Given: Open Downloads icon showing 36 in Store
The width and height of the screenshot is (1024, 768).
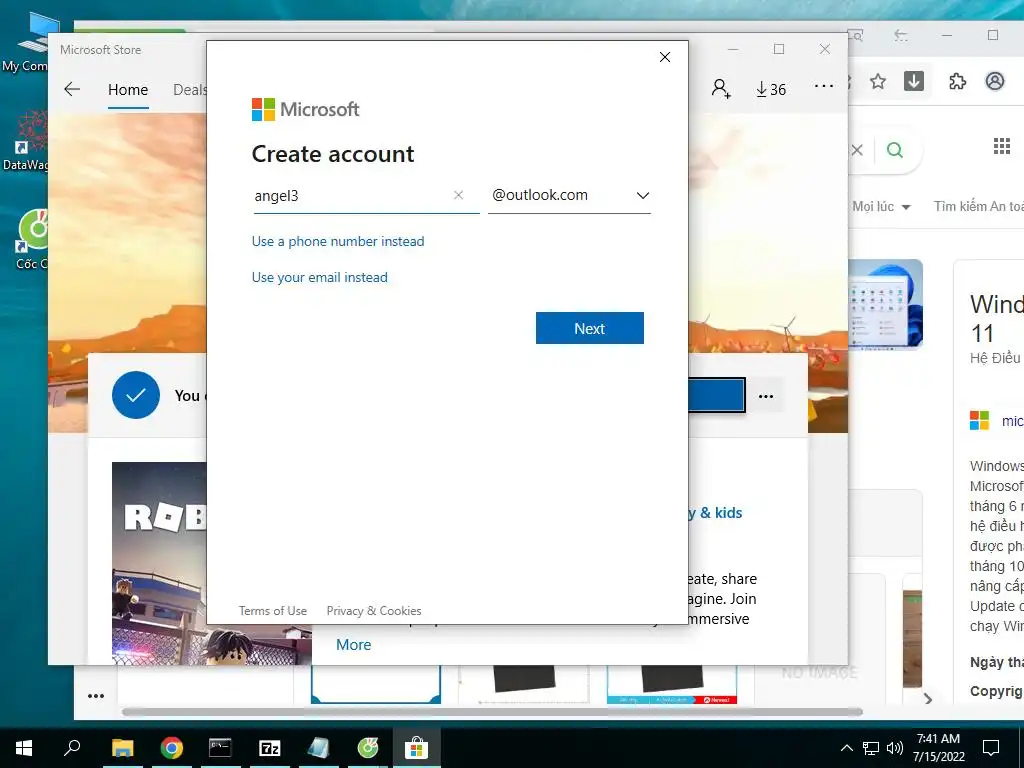Looking at the screenshot, I should tap(771, 89).
